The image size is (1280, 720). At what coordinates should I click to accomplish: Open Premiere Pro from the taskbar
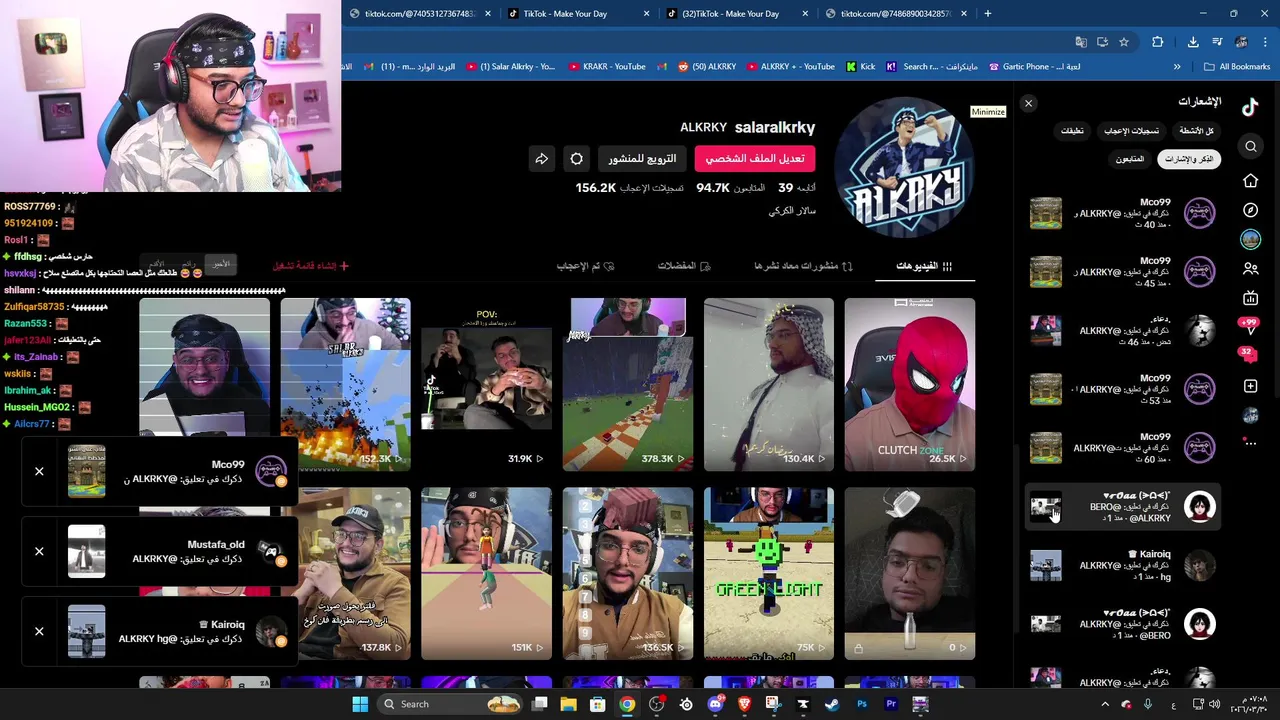tap(891, 704)
